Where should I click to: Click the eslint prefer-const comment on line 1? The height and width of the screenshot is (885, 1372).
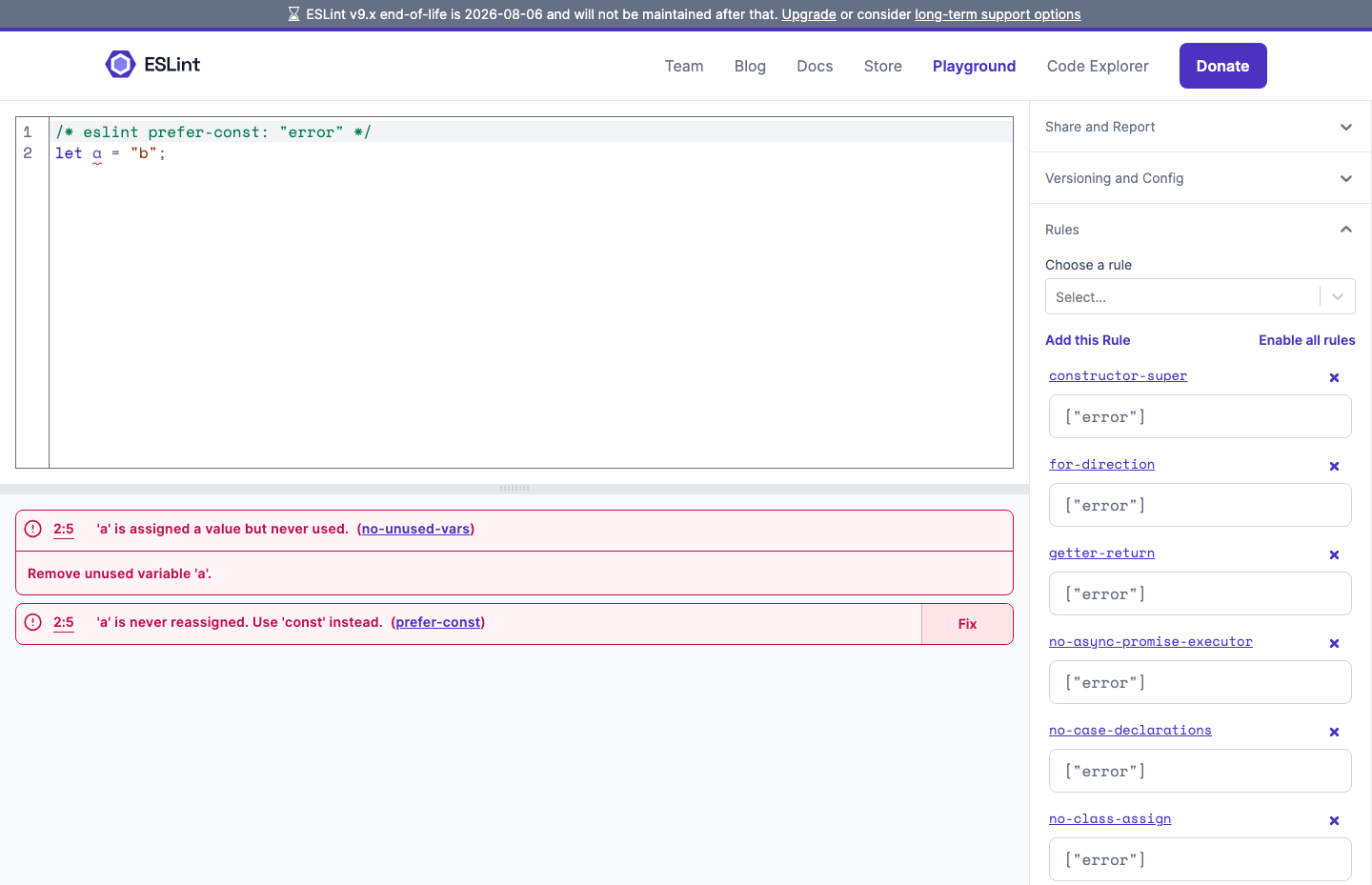(x=212, y=131)
